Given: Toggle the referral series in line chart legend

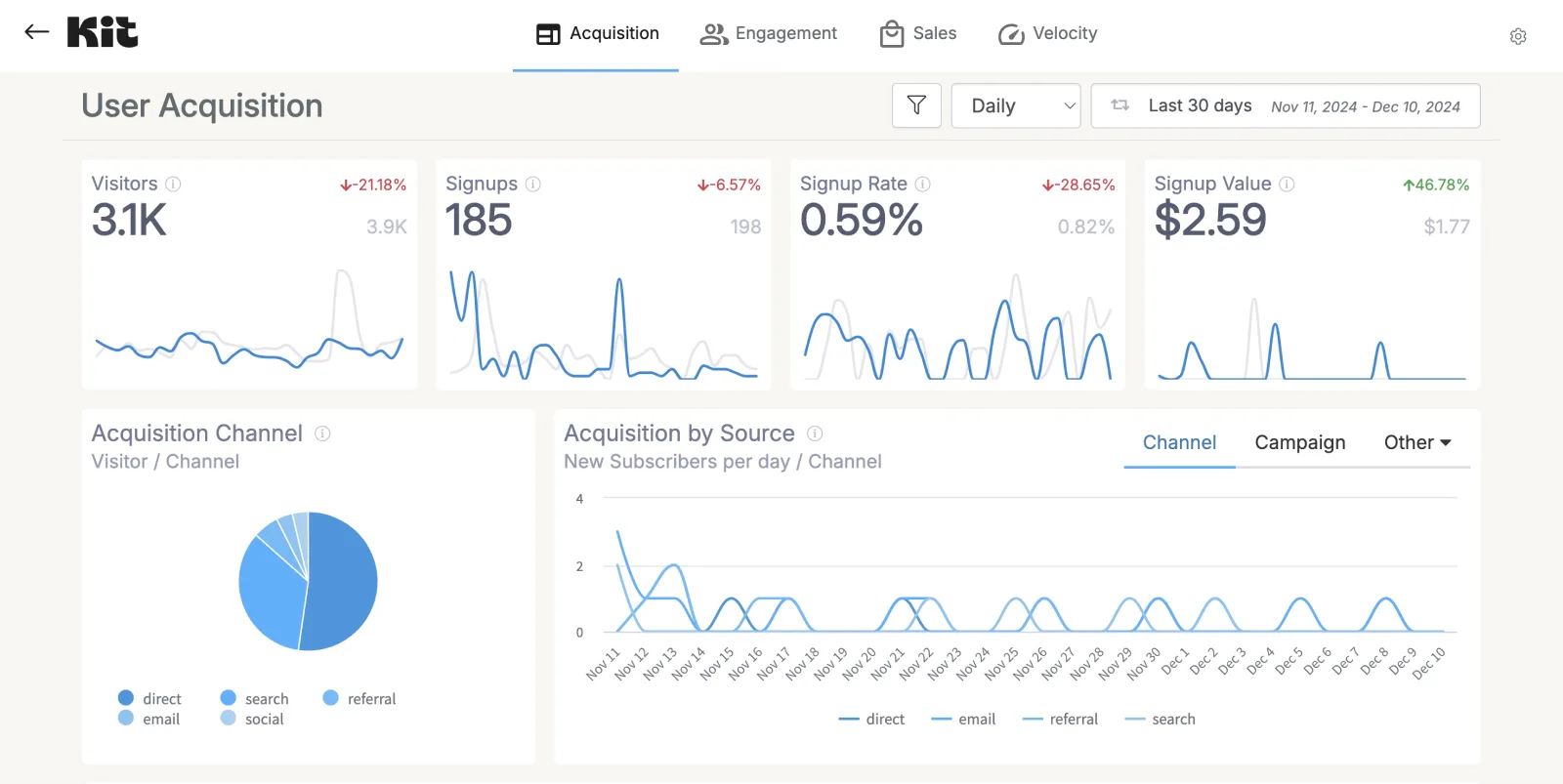Looking at the screenshot, I should coord(1060,720).
